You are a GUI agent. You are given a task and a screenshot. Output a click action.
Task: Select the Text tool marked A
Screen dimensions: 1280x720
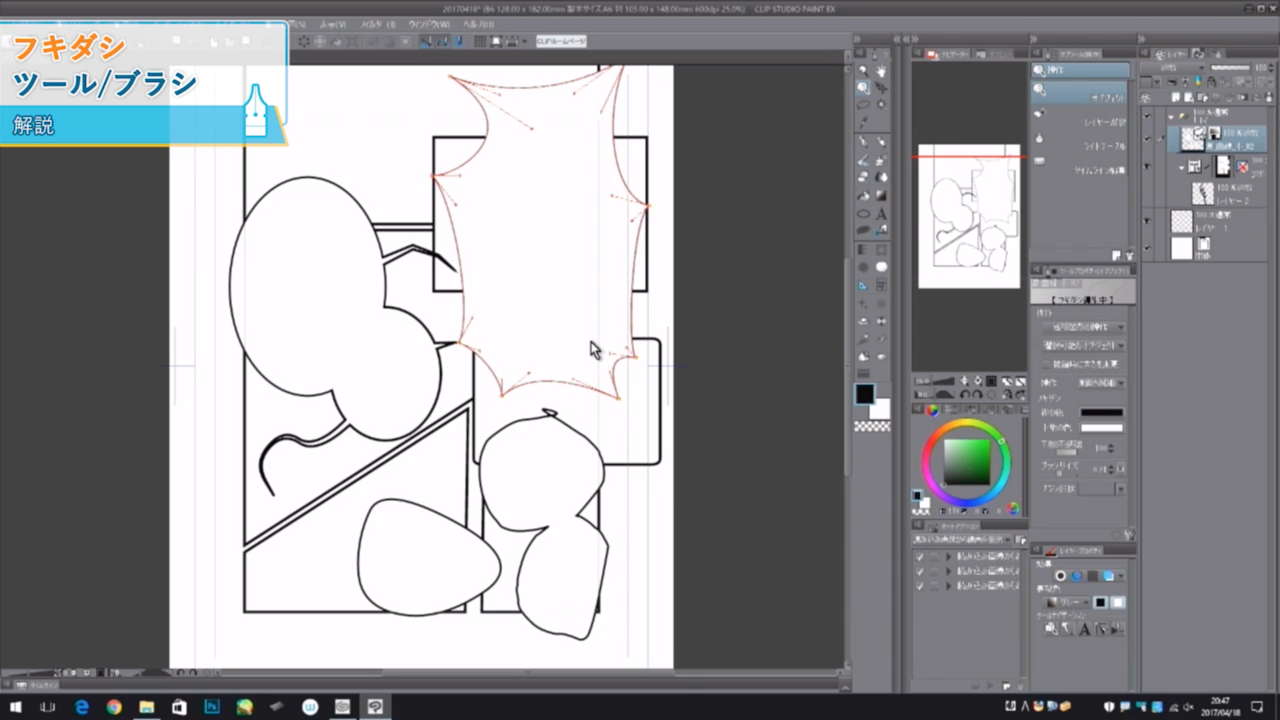tap(881, 213)
